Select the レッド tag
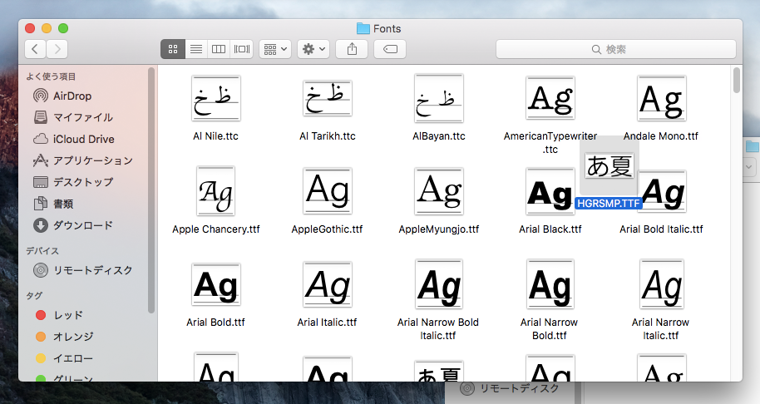Image resolution: width=760 pixels, height=404 pixels. (x=59, y=315)
